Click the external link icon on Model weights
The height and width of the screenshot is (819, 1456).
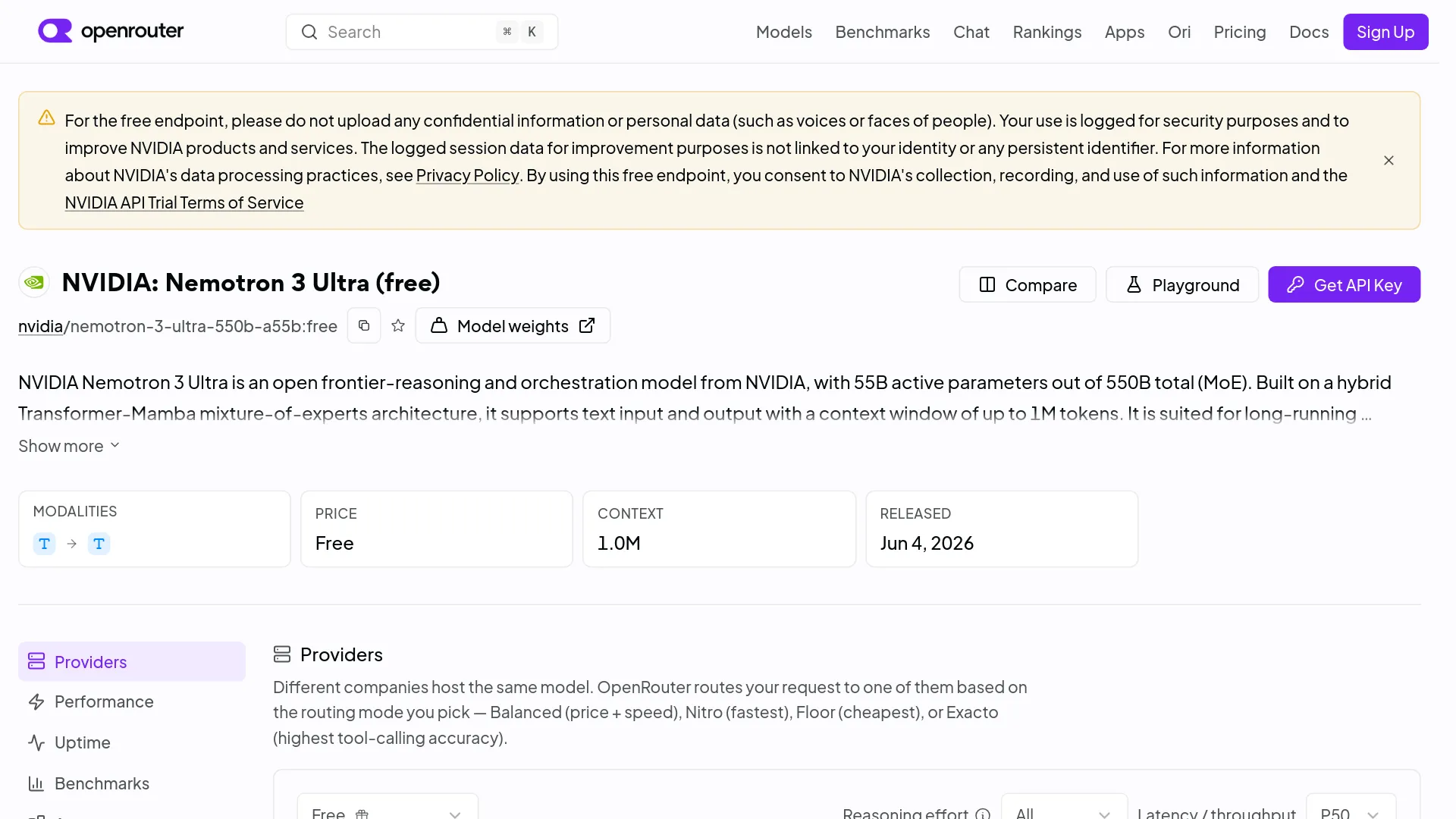click(587, 325)
